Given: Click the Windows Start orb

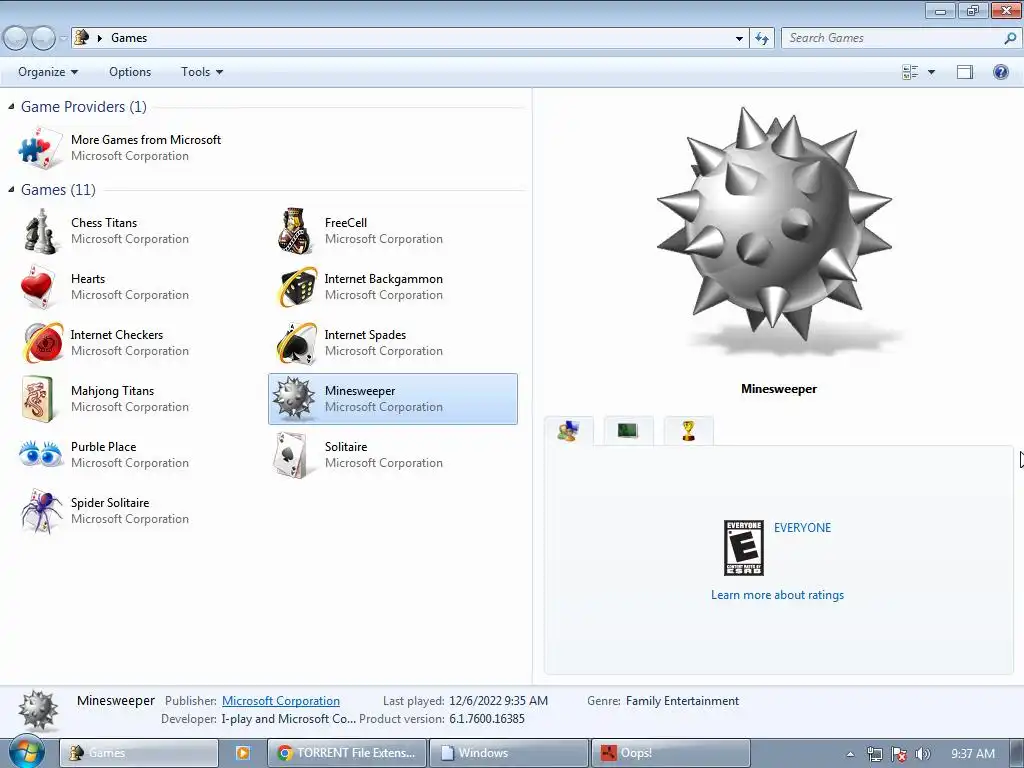Looking at the screenshot, I should 27,752.
